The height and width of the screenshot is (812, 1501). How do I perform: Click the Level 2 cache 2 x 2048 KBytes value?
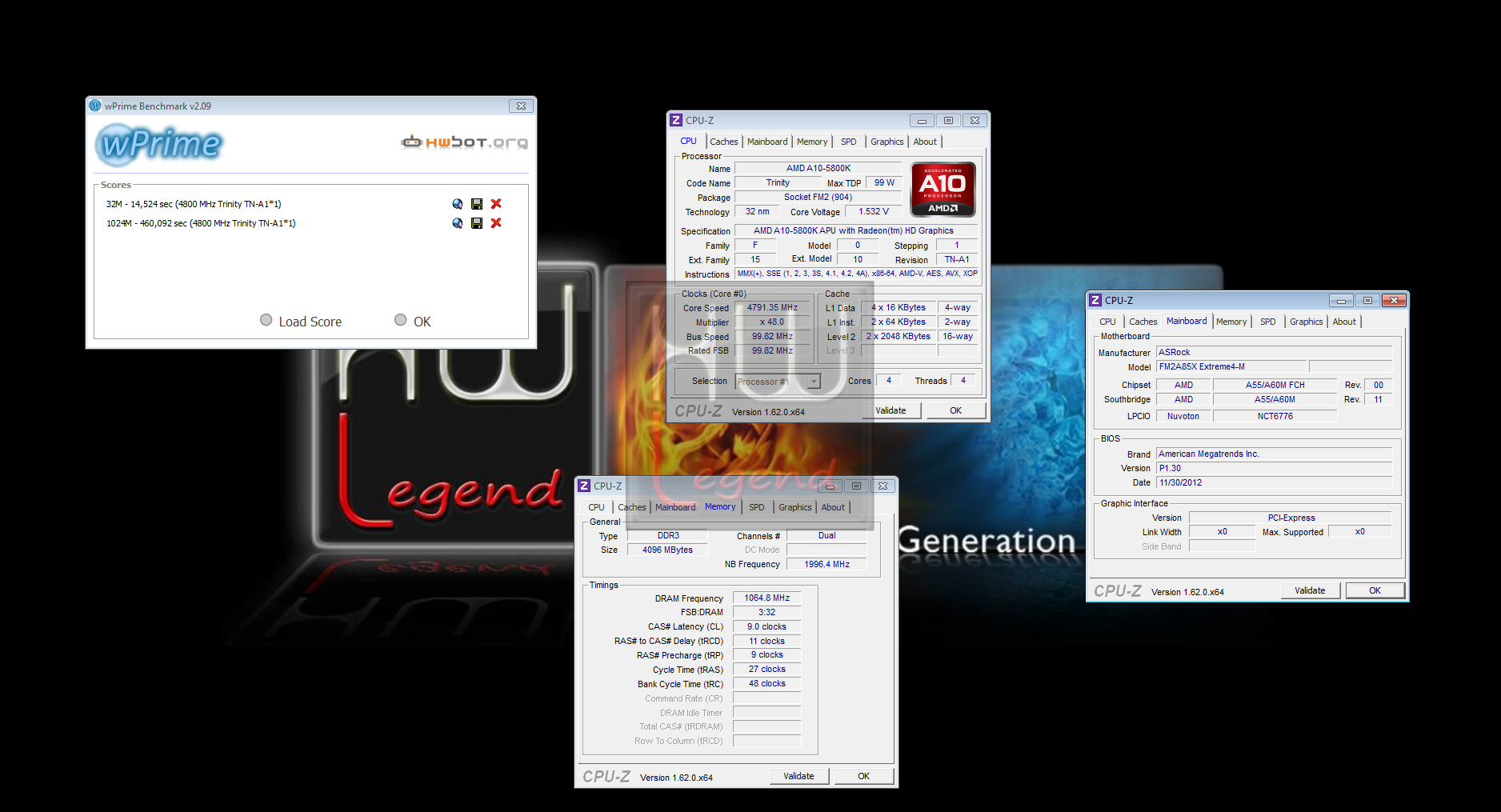[898, 336]
